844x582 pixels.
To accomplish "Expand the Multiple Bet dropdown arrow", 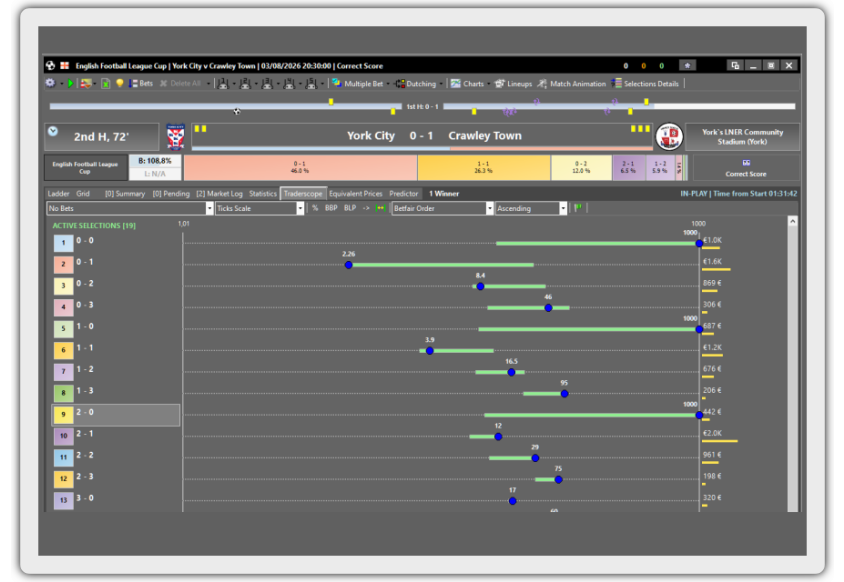I will pos(388,84).
